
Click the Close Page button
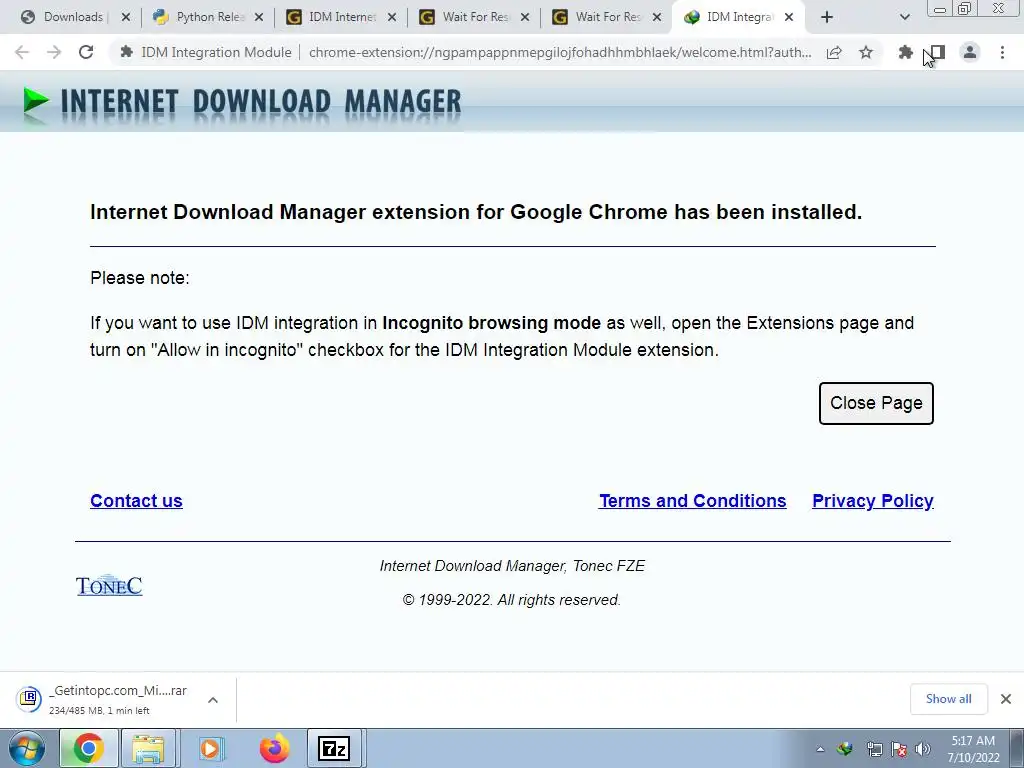[x=876, y=403]
